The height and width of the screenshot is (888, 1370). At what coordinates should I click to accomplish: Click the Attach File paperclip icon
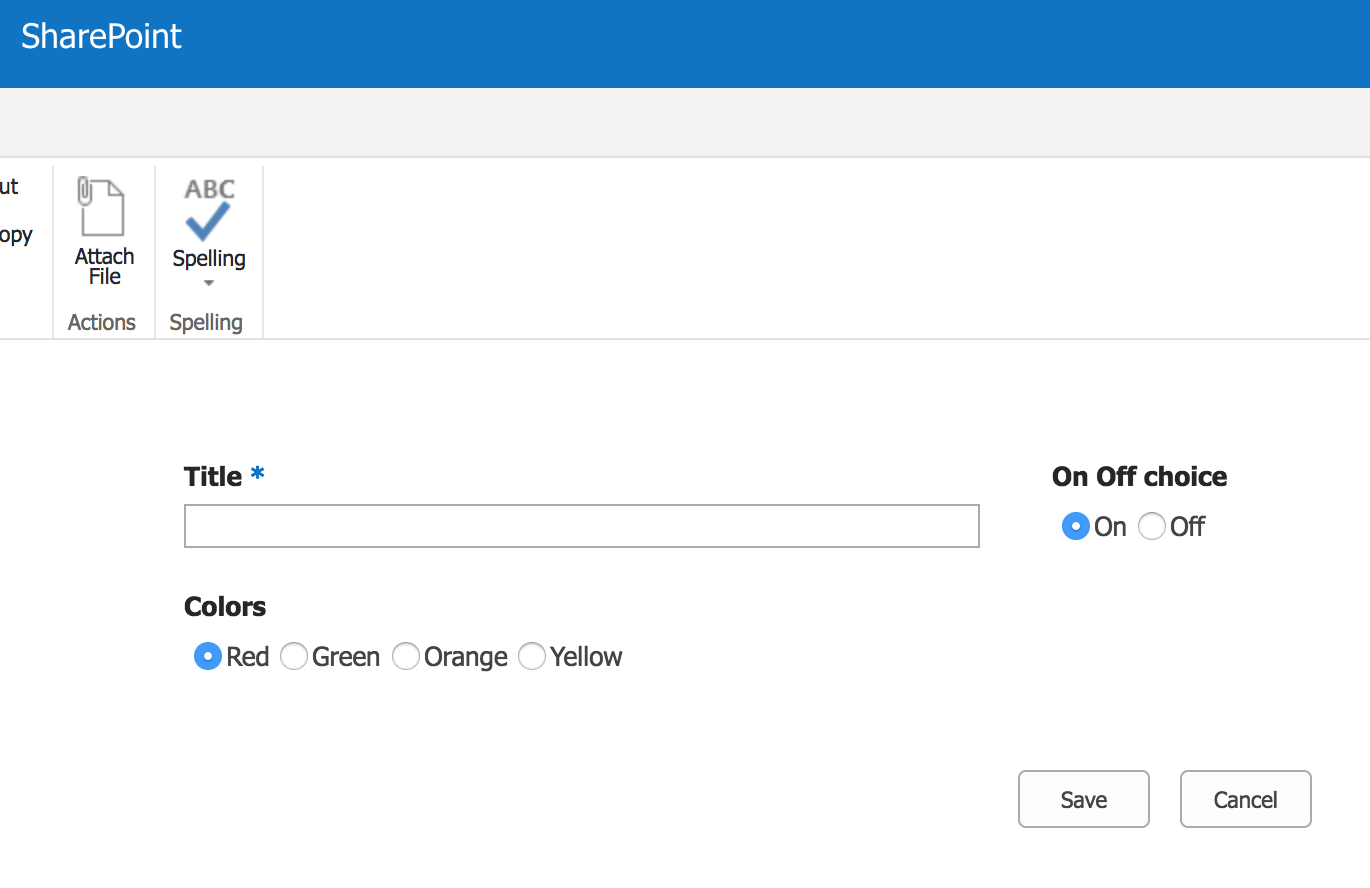click(103, 208)
